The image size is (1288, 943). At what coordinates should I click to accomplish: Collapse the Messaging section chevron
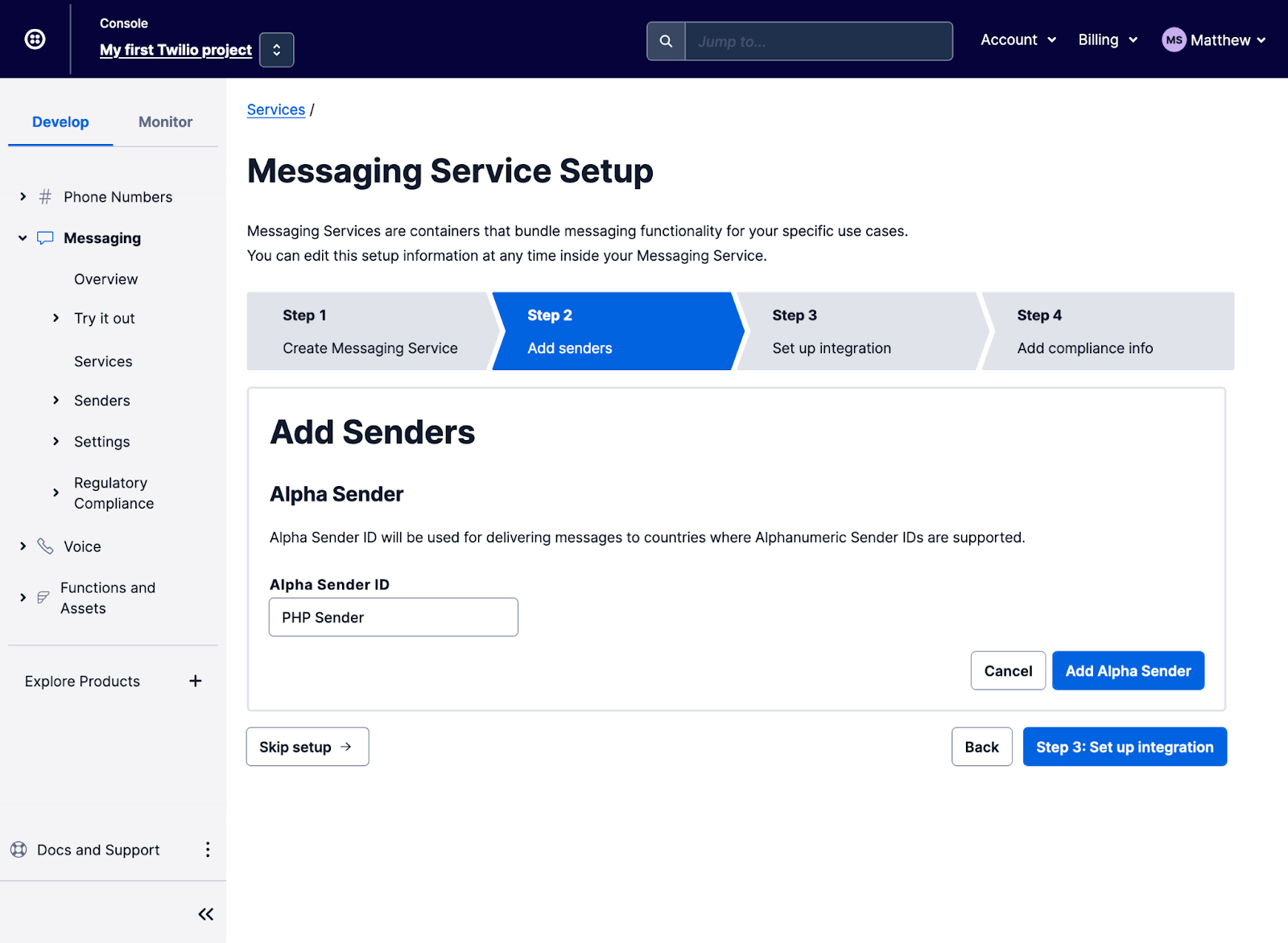click(23, 238)
